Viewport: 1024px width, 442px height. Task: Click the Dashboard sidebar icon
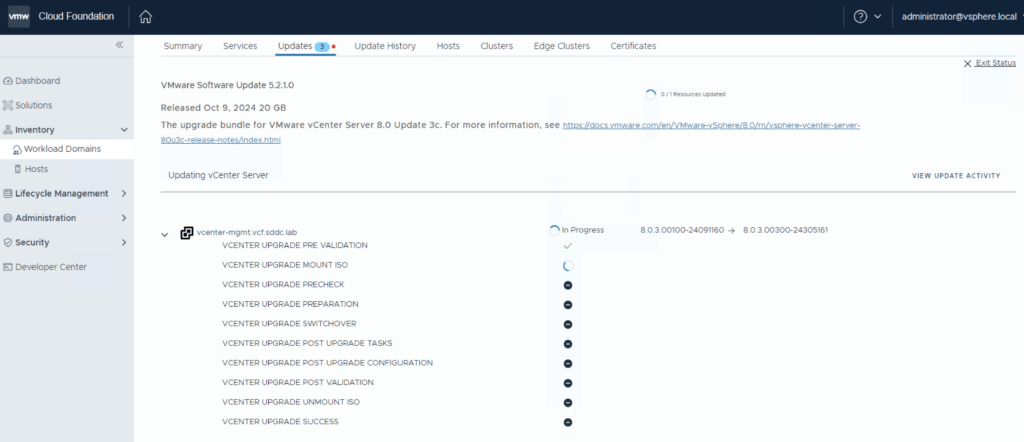coord(8,81)
